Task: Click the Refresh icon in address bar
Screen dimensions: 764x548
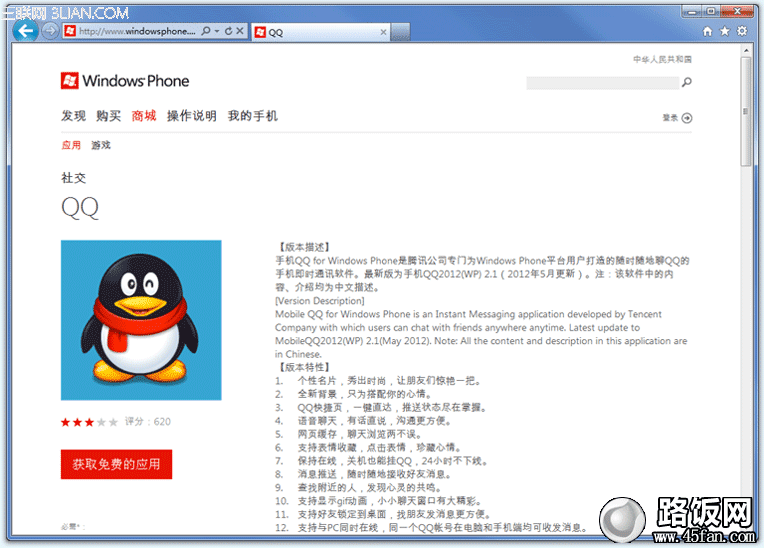Action: point(228,31)
